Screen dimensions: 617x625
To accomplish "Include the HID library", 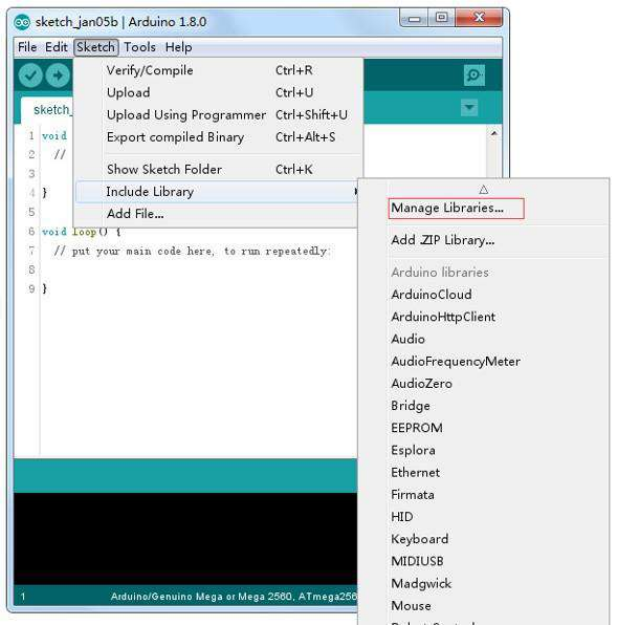I will 402,517.
